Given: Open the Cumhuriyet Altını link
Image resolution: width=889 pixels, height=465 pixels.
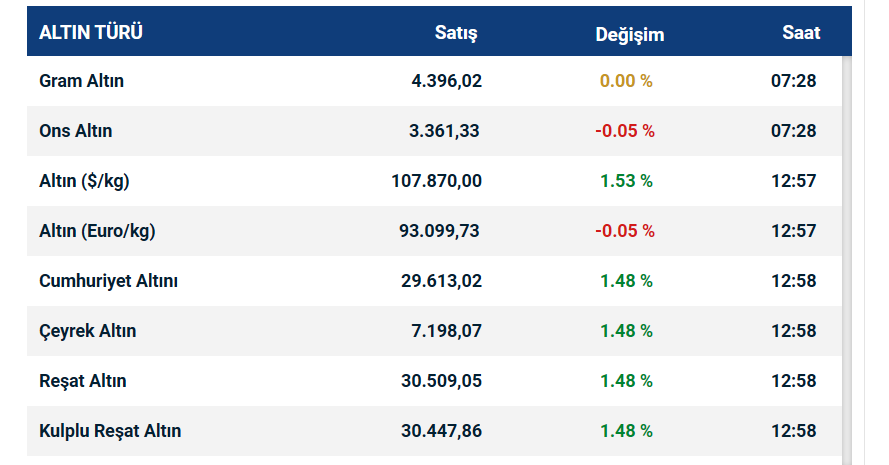Looking at the screenshot, I should tap(108, 281).
